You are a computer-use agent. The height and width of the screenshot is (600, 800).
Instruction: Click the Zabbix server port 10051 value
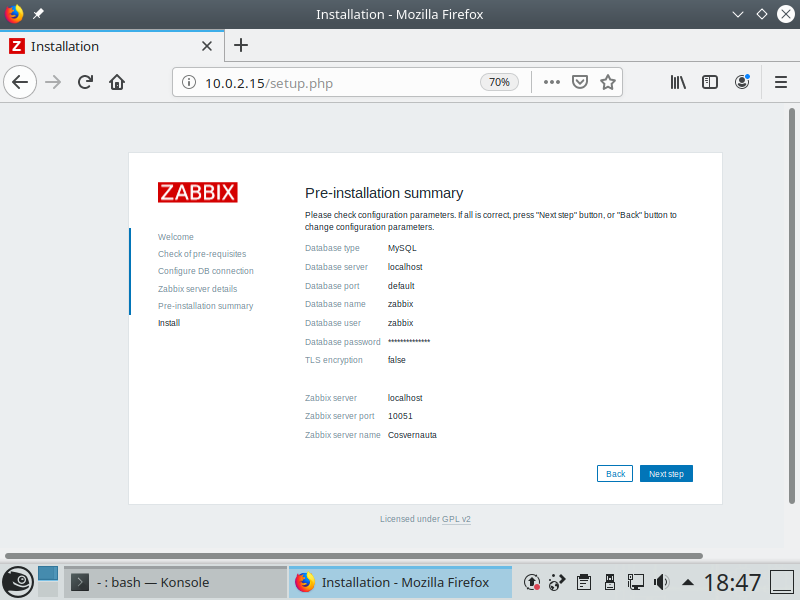400,416
